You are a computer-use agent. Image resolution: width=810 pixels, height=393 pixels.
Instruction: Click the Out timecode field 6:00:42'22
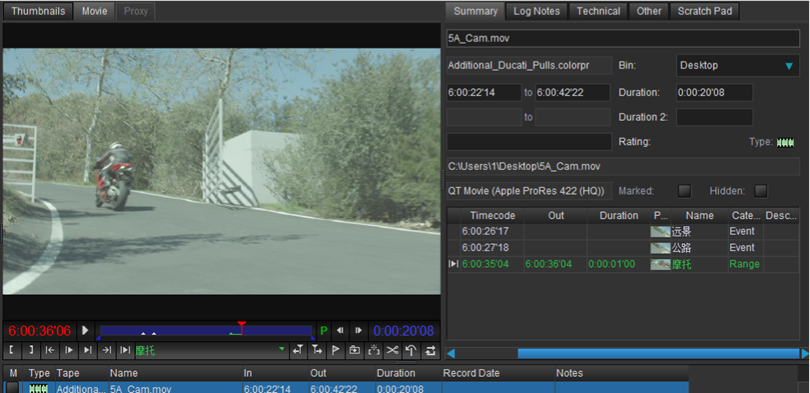coord(572,92)
